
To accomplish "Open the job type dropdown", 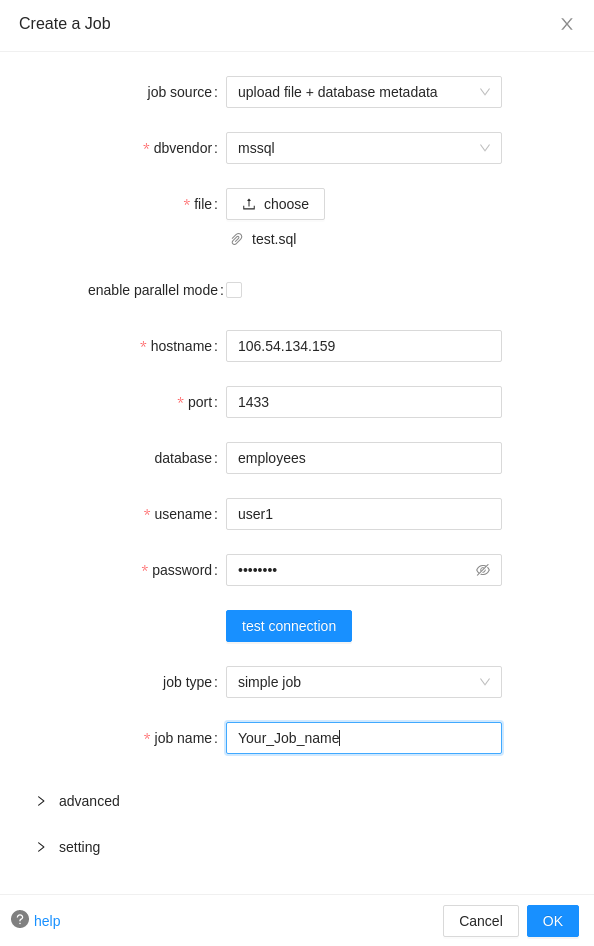I will click(364, 682).
